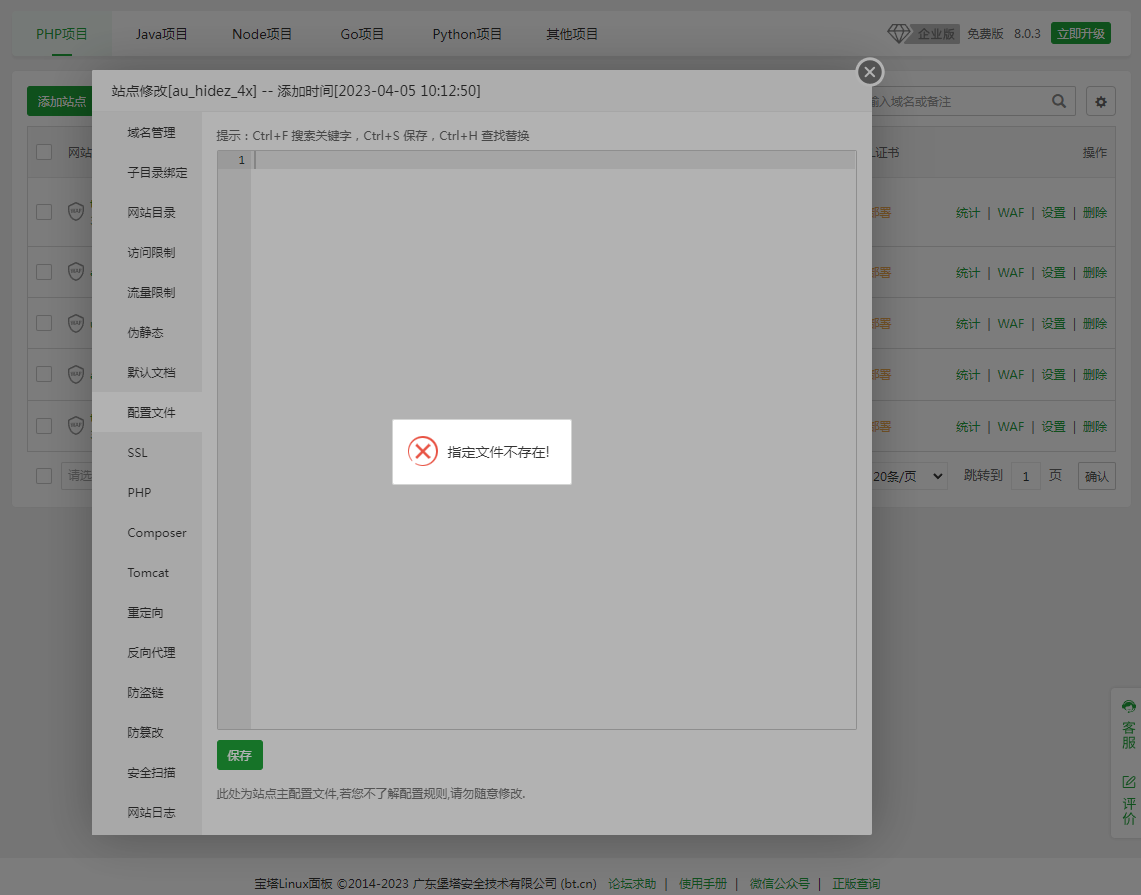Toggle the bottom batch-select checkbox
Viewport: 1141px width, 895px height.
tap(44, 476)
